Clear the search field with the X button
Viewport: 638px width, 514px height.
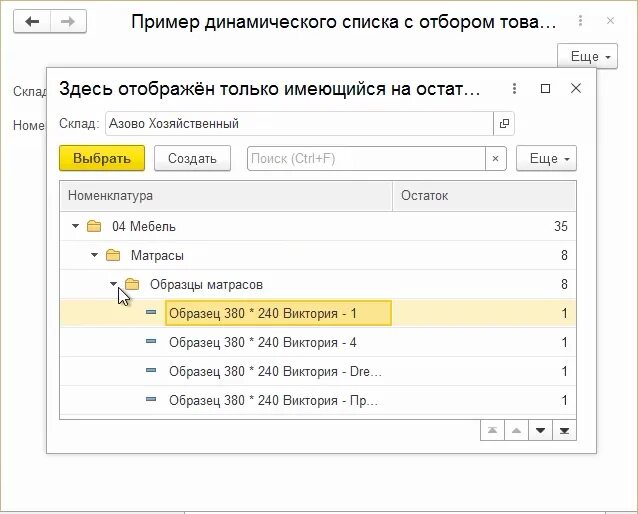pyautogui.click(x=496, y=158)
